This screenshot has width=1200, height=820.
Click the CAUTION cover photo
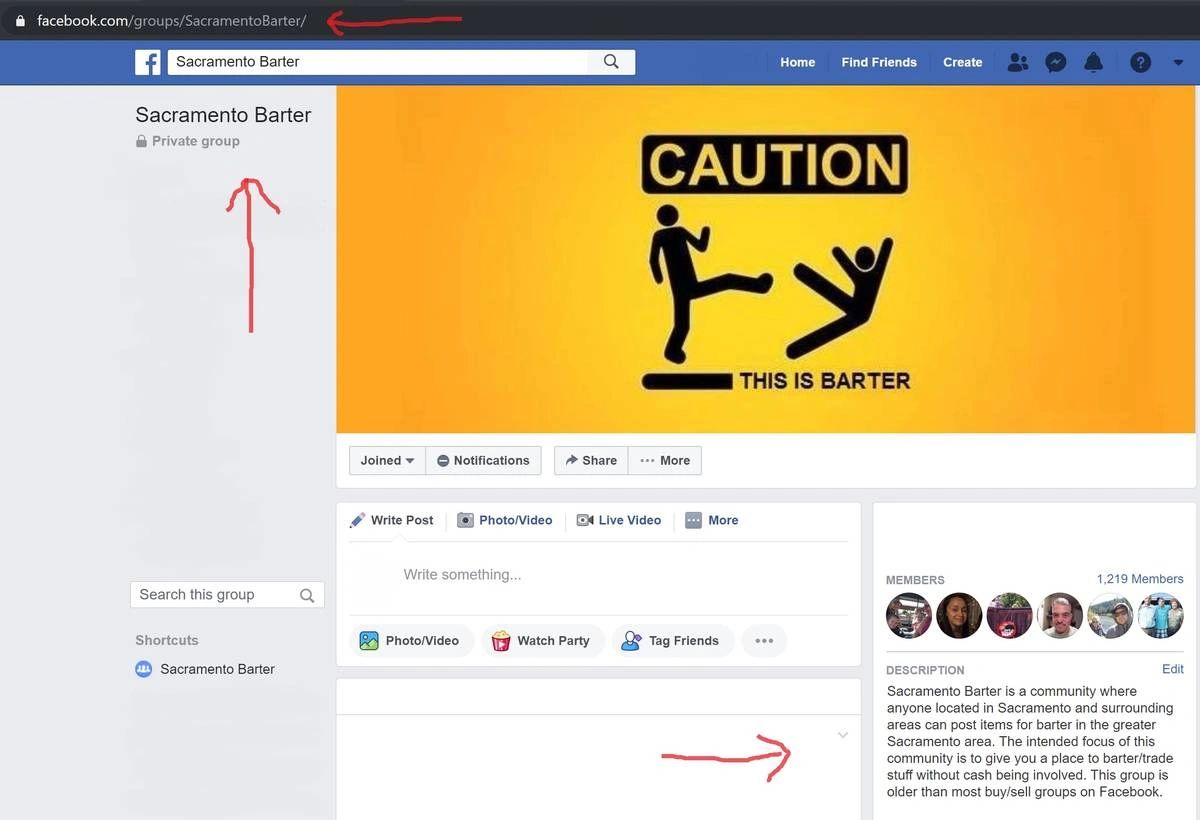(766, 259)
